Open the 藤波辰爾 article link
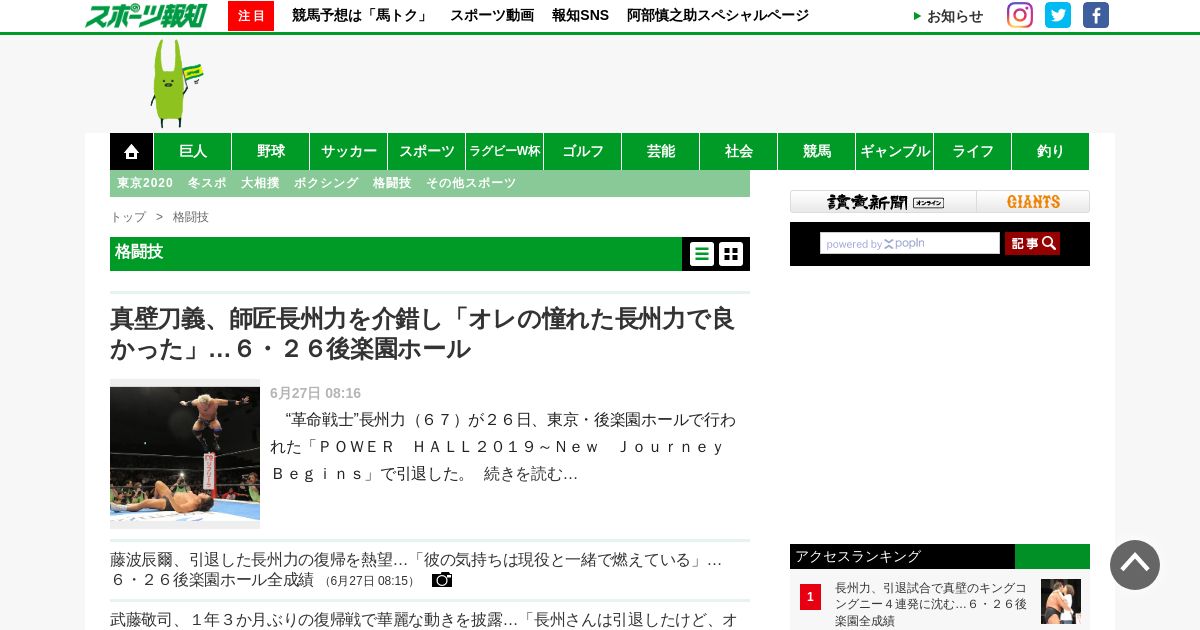The height and width of the screenshot is (630, 1200). click(x=416, y=569)
